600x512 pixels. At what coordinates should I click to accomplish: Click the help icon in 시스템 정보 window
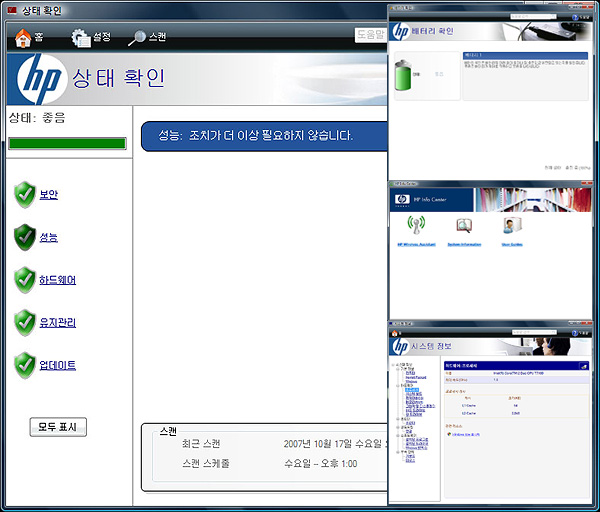click(x=575, y=333)
